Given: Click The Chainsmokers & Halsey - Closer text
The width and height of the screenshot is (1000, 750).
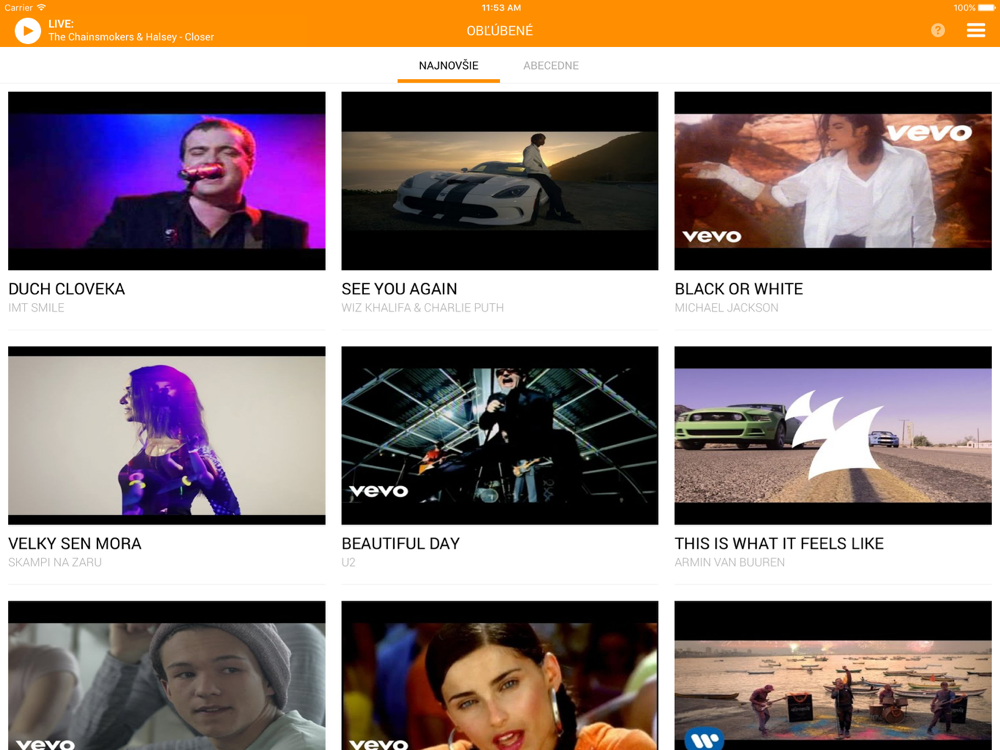Looking at the screenshot, I should (x=131, y=37).
